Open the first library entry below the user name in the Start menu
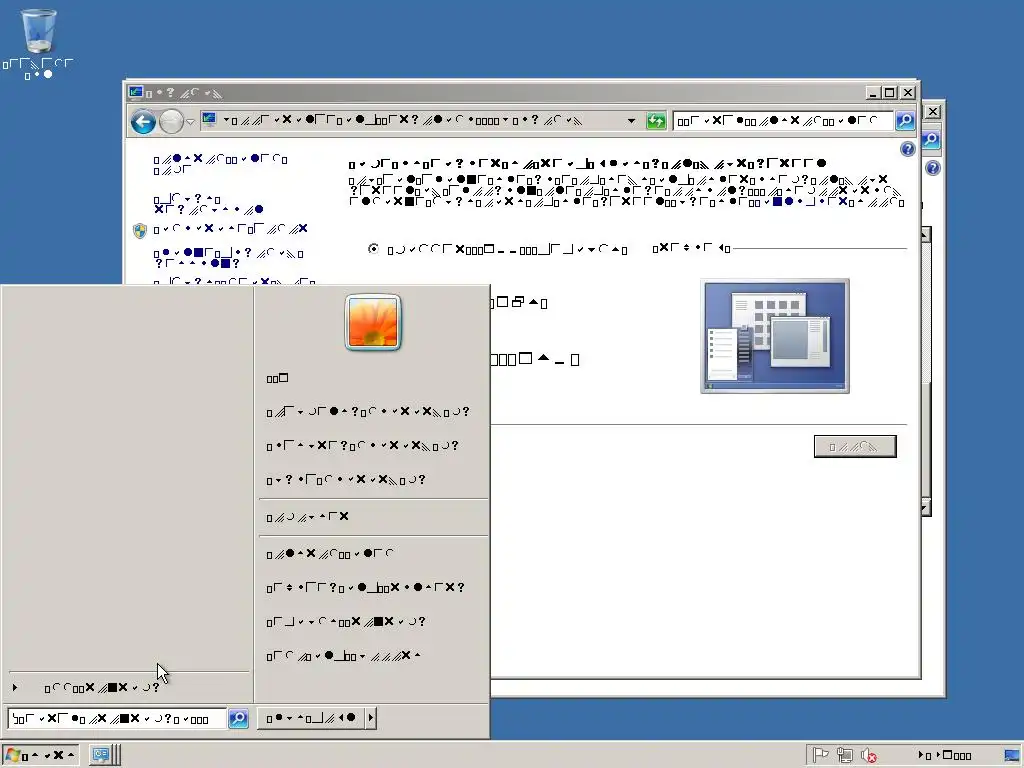 (x=368, y=412)
